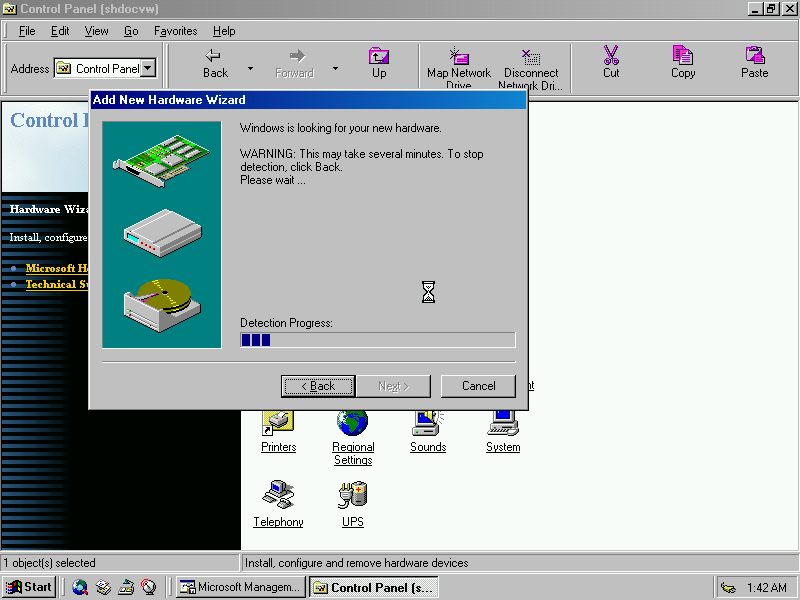The height and width of the screenshot is (600, 800).
Task: Click the Detection Progress bar
Action: pos(378,340)
